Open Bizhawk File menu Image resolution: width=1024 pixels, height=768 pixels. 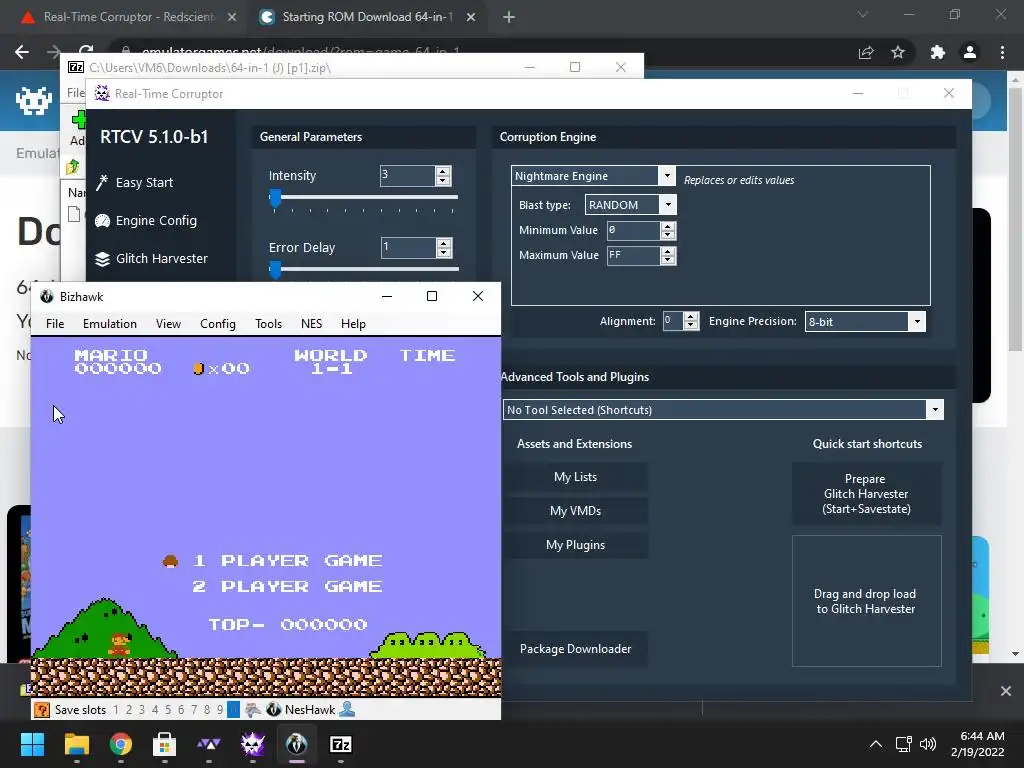55,324
